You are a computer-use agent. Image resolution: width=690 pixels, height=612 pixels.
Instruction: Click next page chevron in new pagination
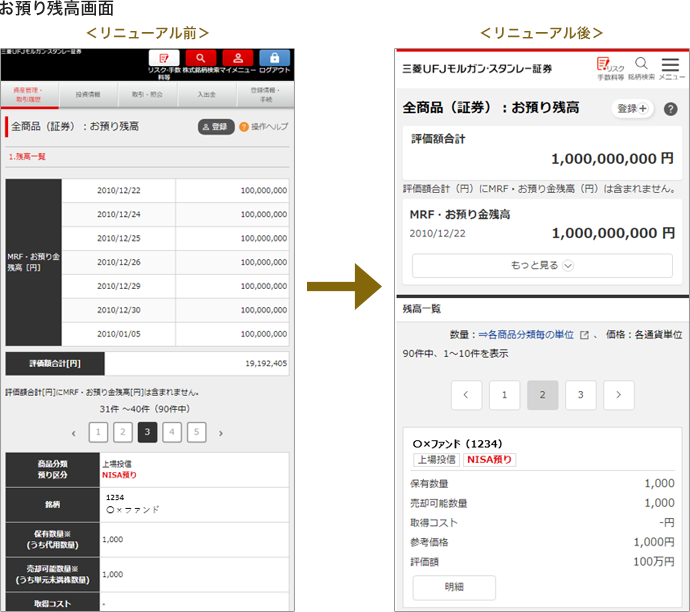tap(619, 395)
